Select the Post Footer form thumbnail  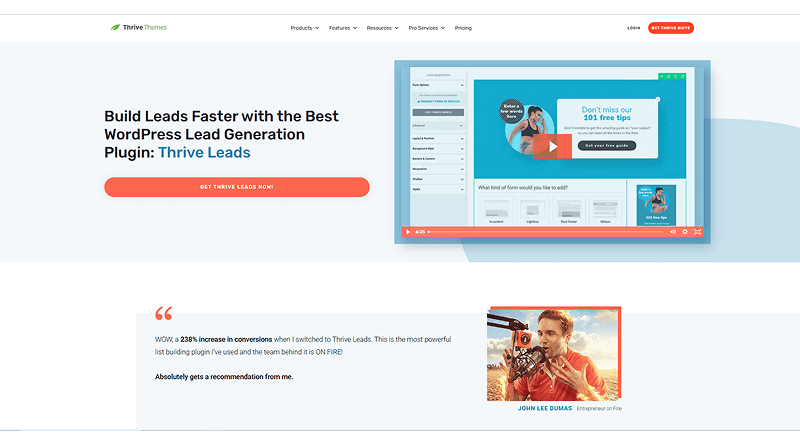click(x=569, y=212)
